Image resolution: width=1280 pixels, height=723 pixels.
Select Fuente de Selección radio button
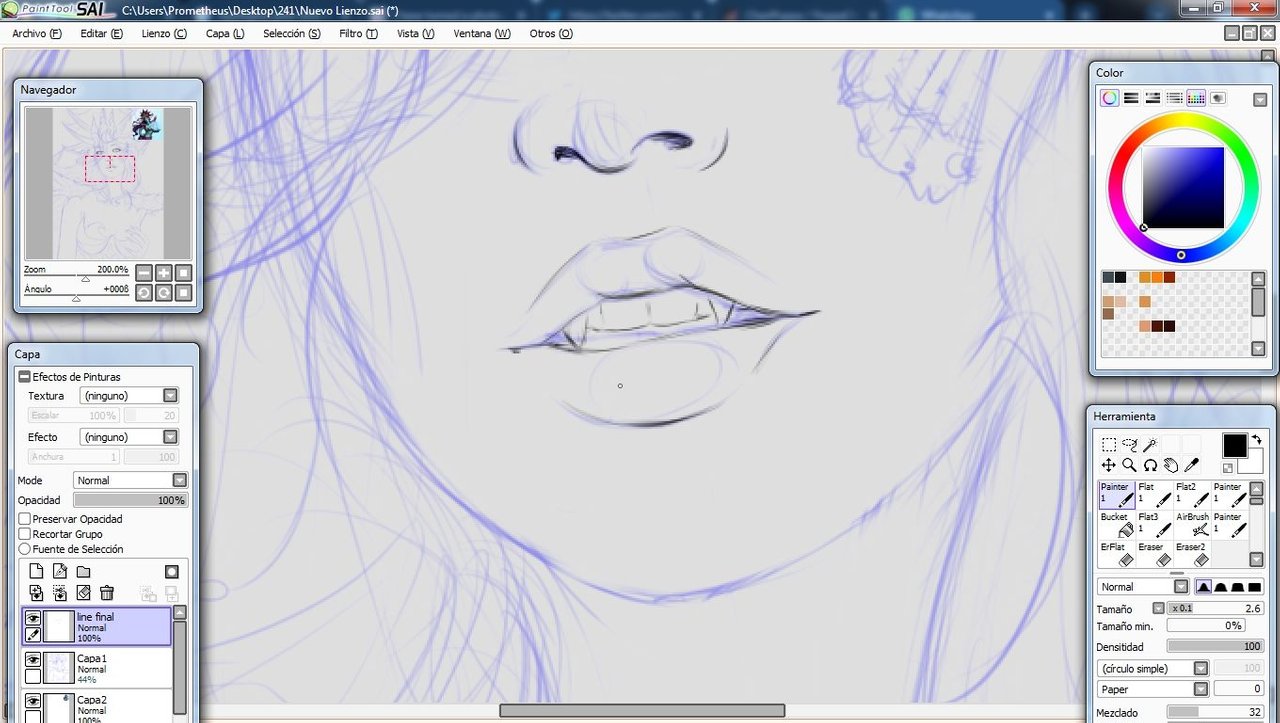click(25, 549)
